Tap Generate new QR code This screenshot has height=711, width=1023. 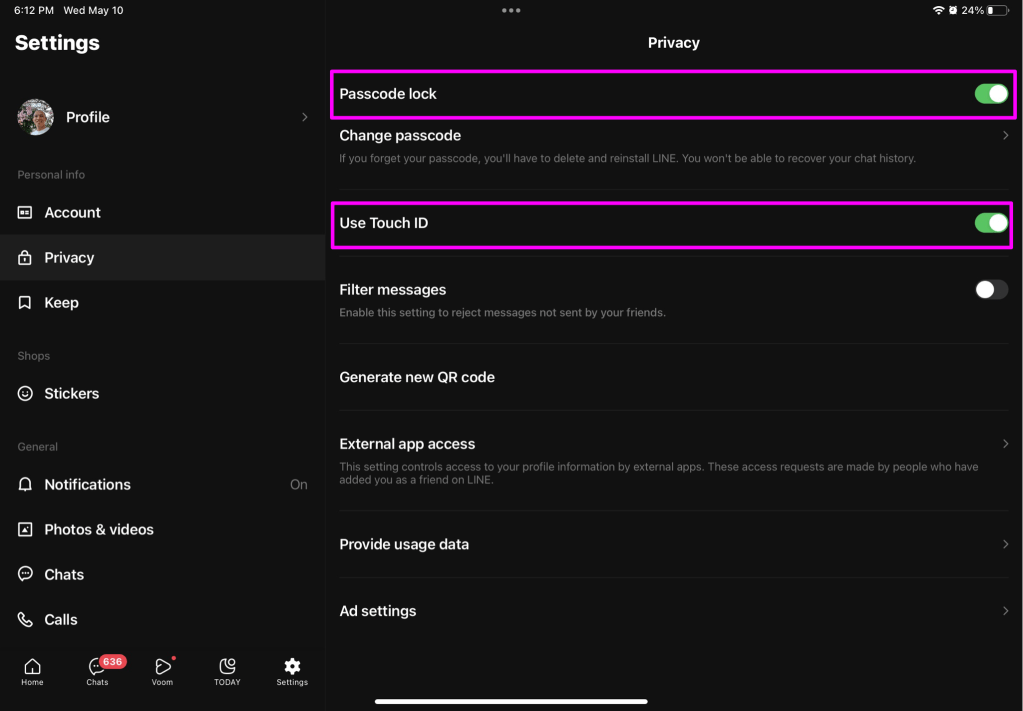tap(417, 378)
